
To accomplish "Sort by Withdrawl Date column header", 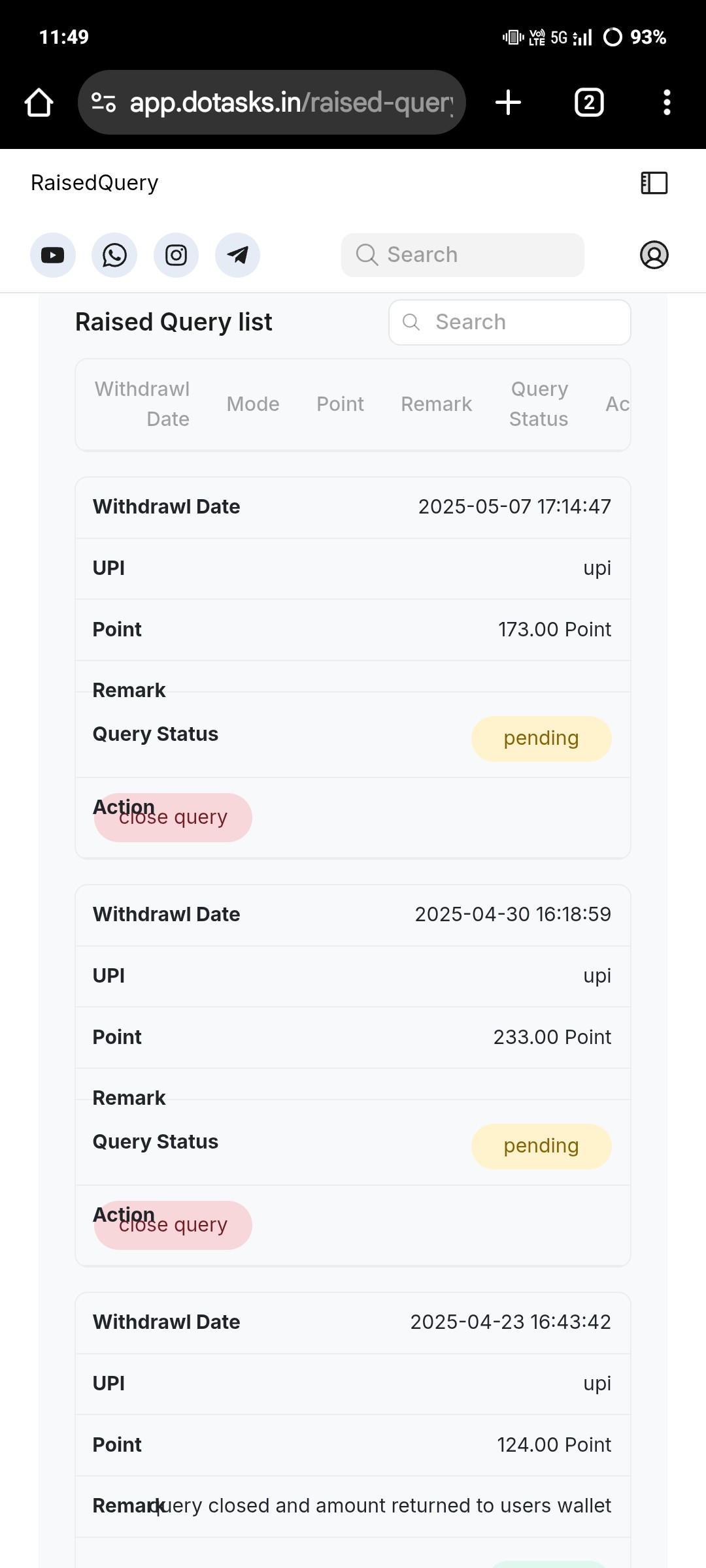I will pyautogui.click(x=142, y=404).
